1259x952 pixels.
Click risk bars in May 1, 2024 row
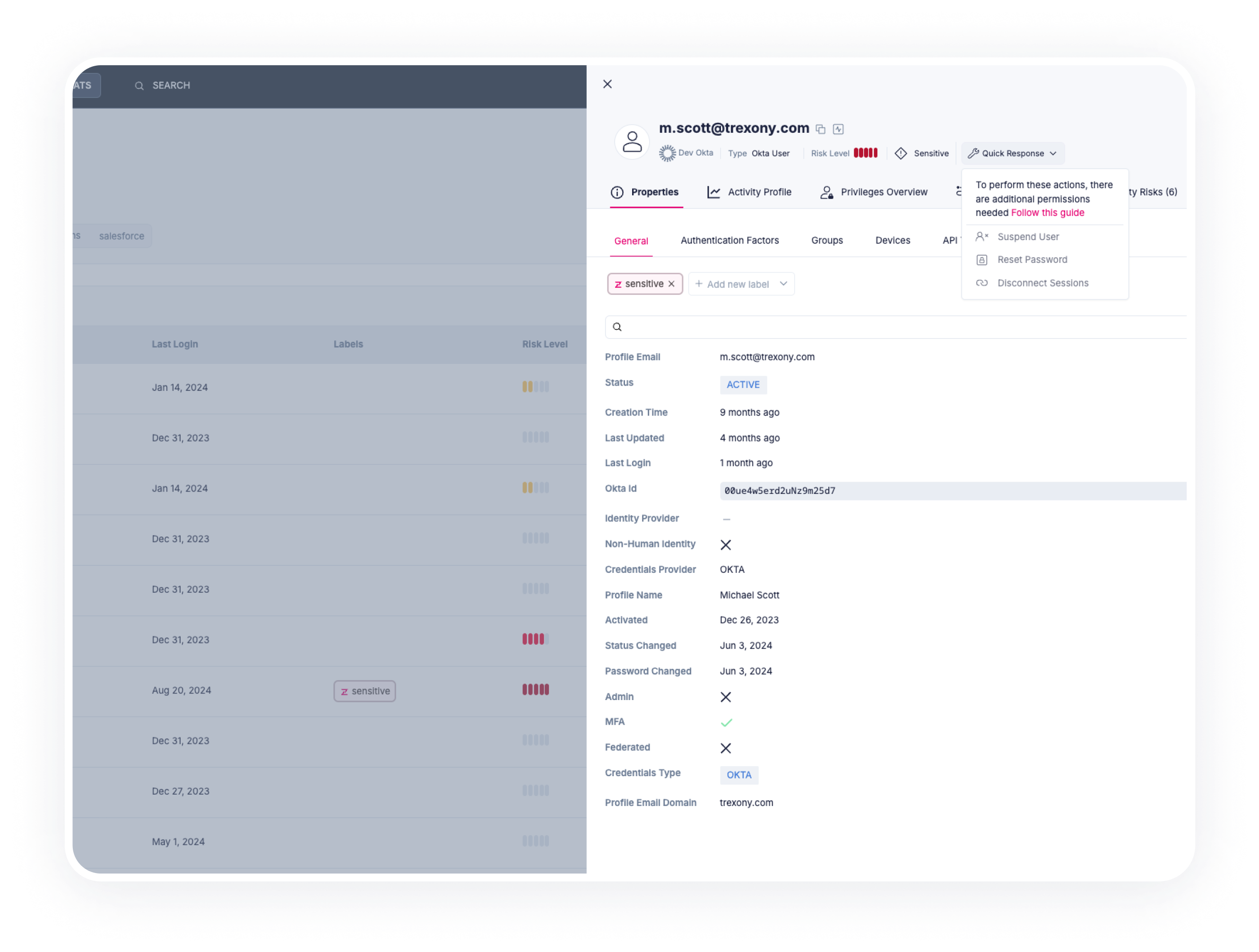click(x=536, y=841)
